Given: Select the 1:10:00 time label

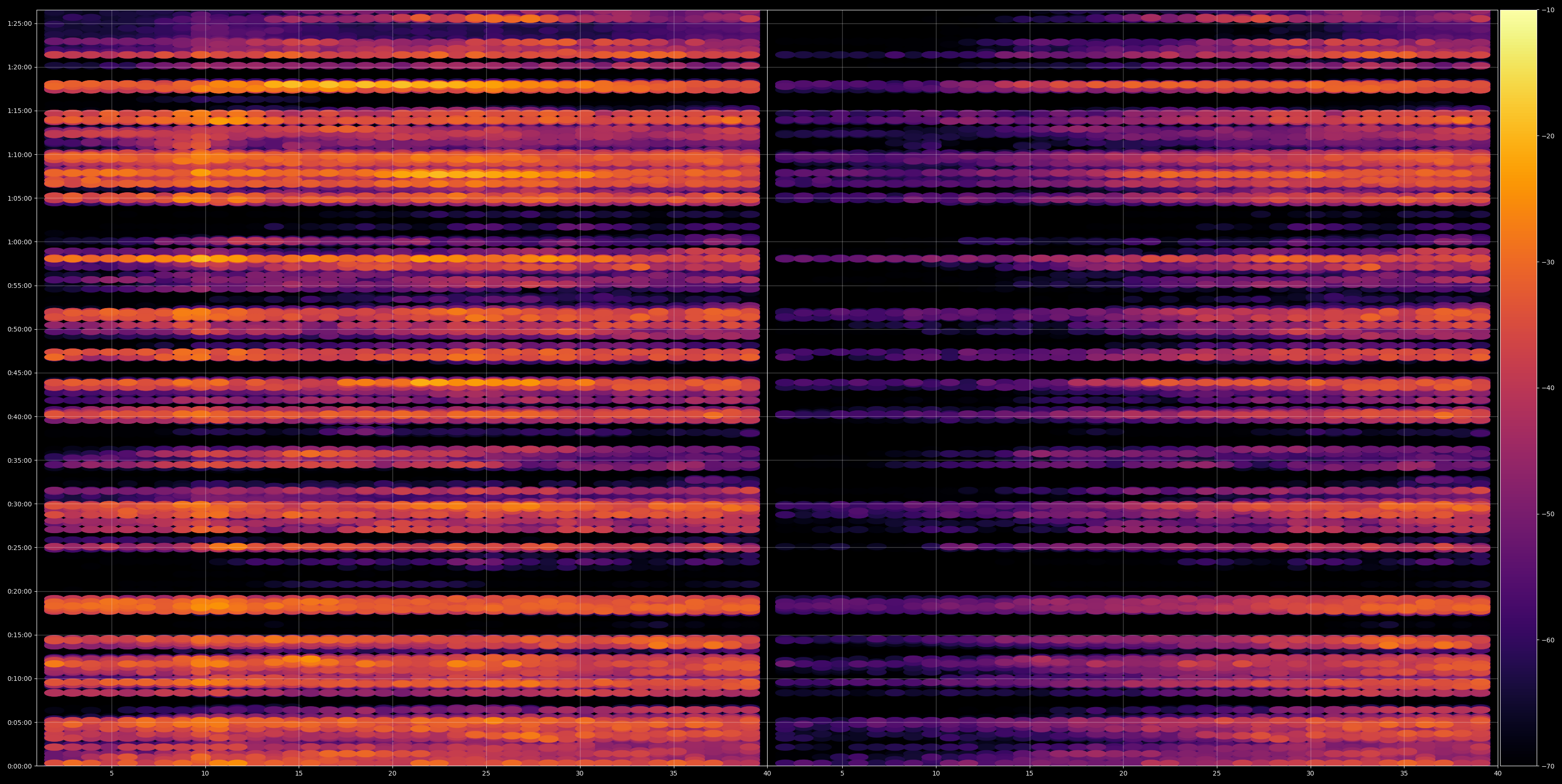Looking at the screenshot, I should 19,155.
